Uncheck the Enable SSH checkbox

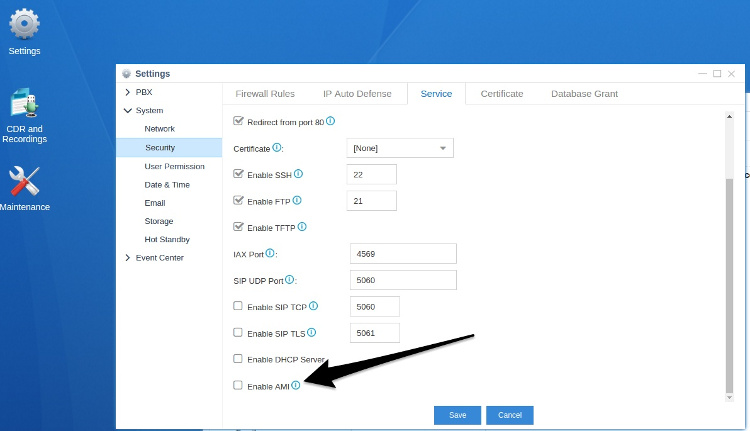pyautogui.click(x=238, y=174)
